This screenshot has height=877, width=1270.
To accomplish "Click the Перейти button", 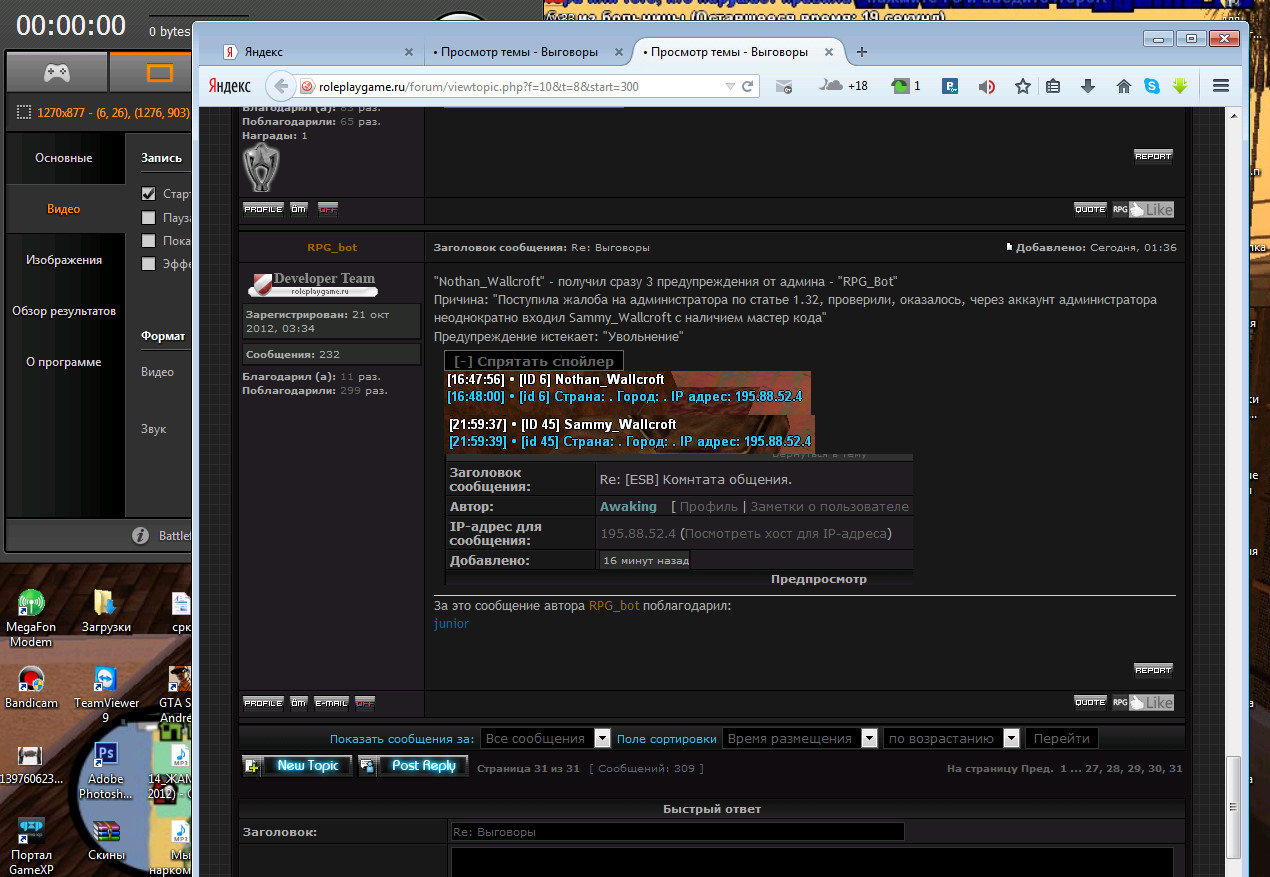I will point(1062,738).
